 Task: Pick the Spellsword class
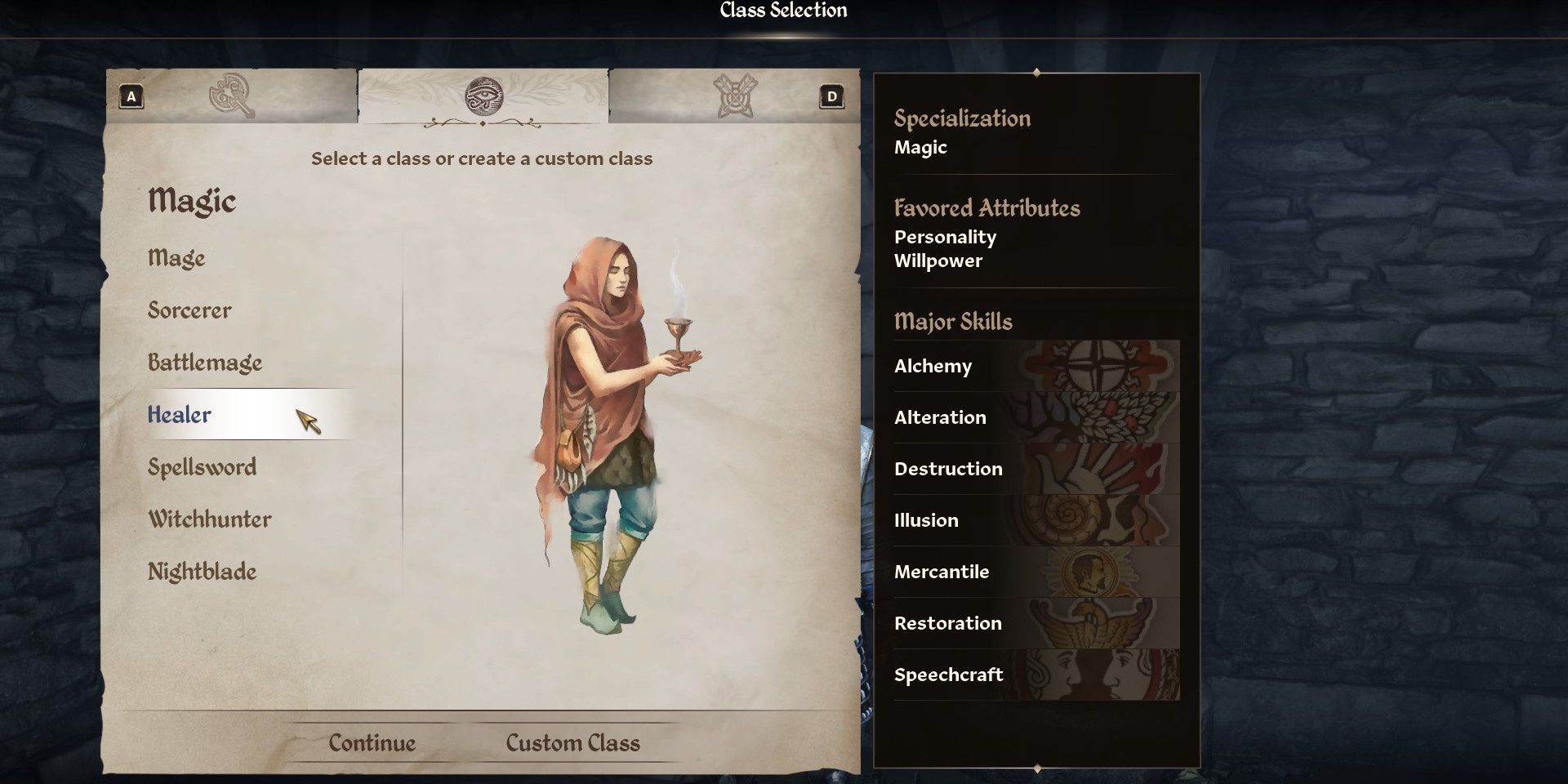pyautogui.click(x=202, y=467)
